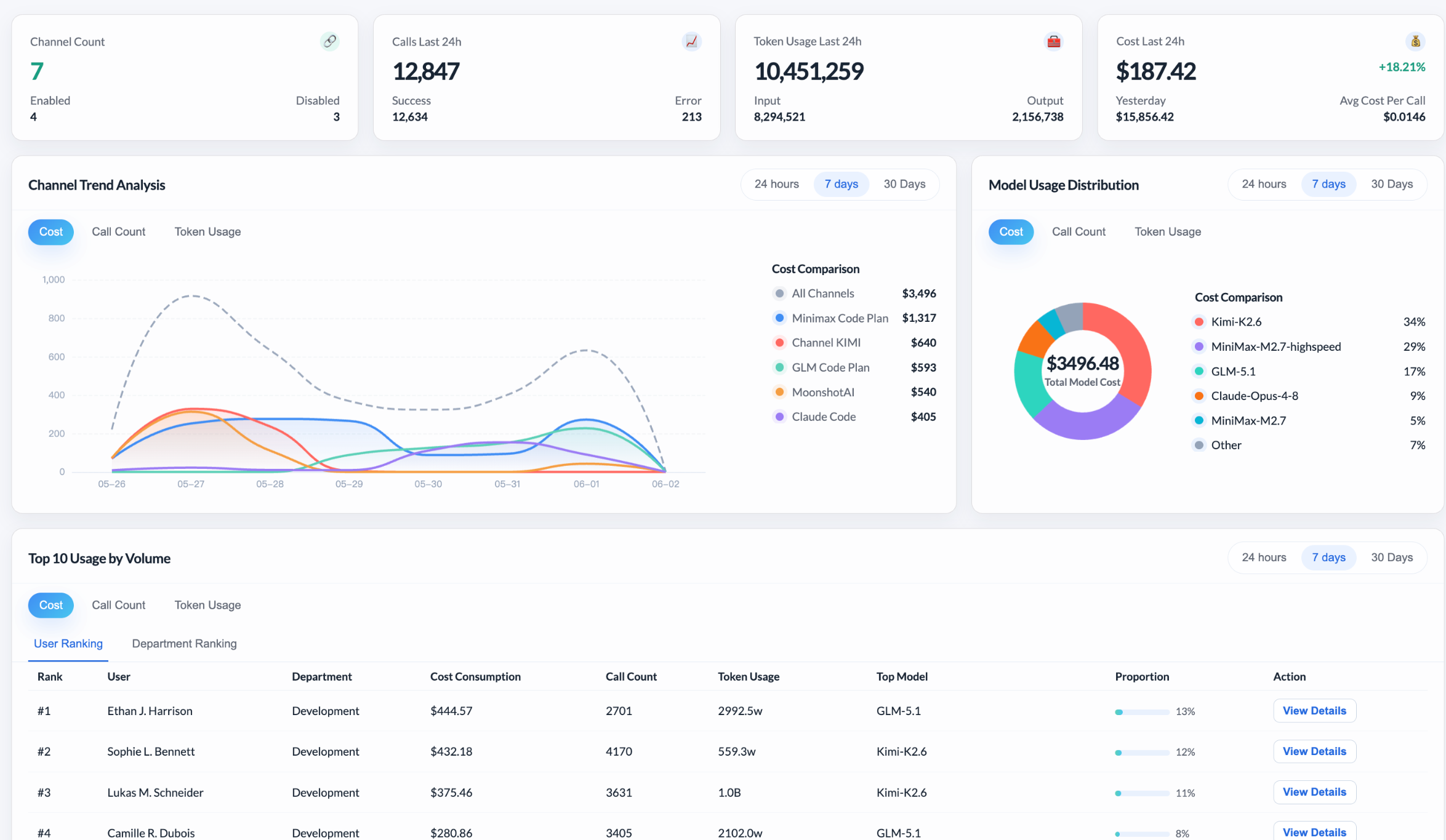The height and width of the screenshot is (840, 1446).
Task: Toggle Minimax Code Plan legend dot
Action: 779,318
